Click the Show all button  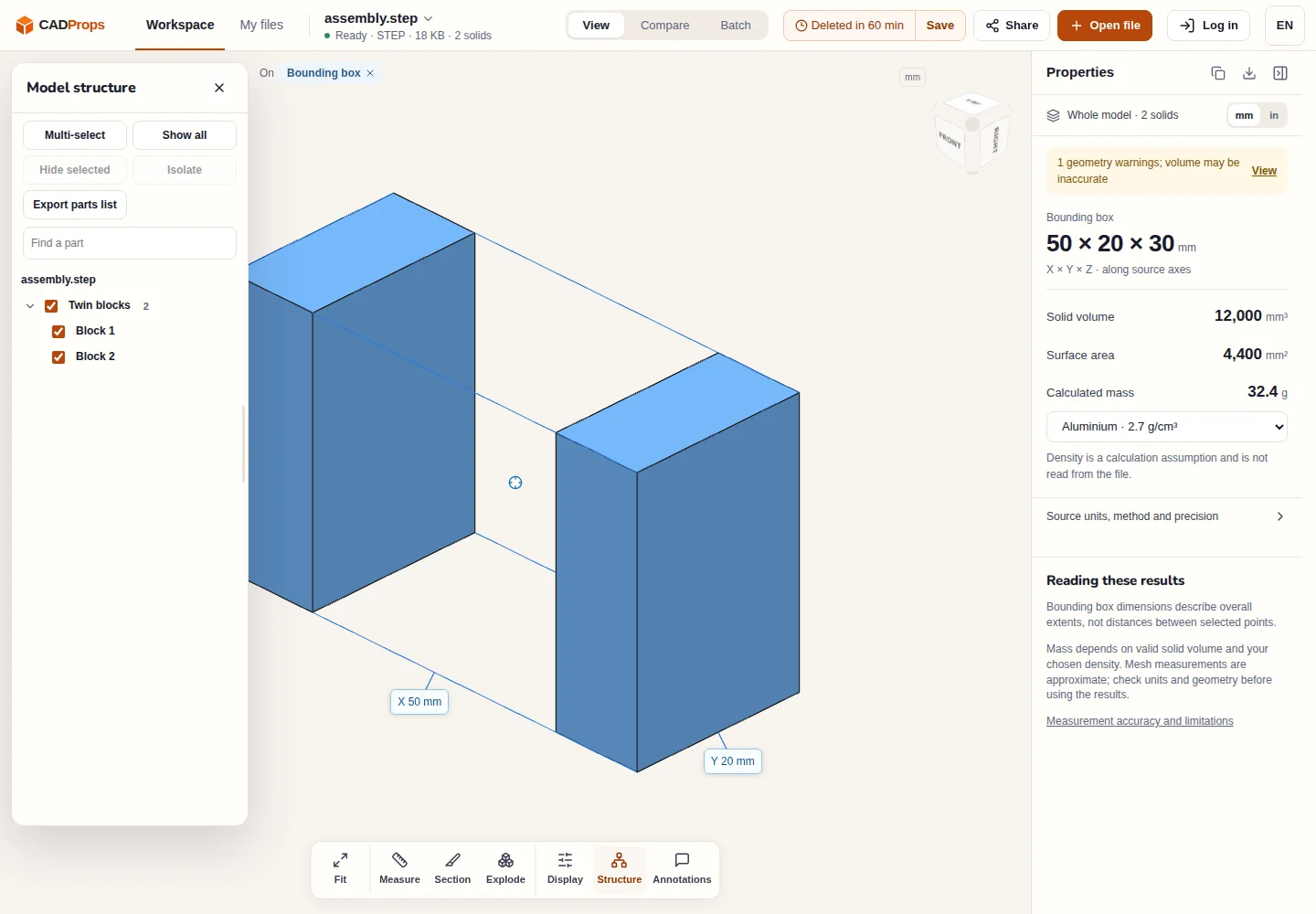tap(185, 135)
